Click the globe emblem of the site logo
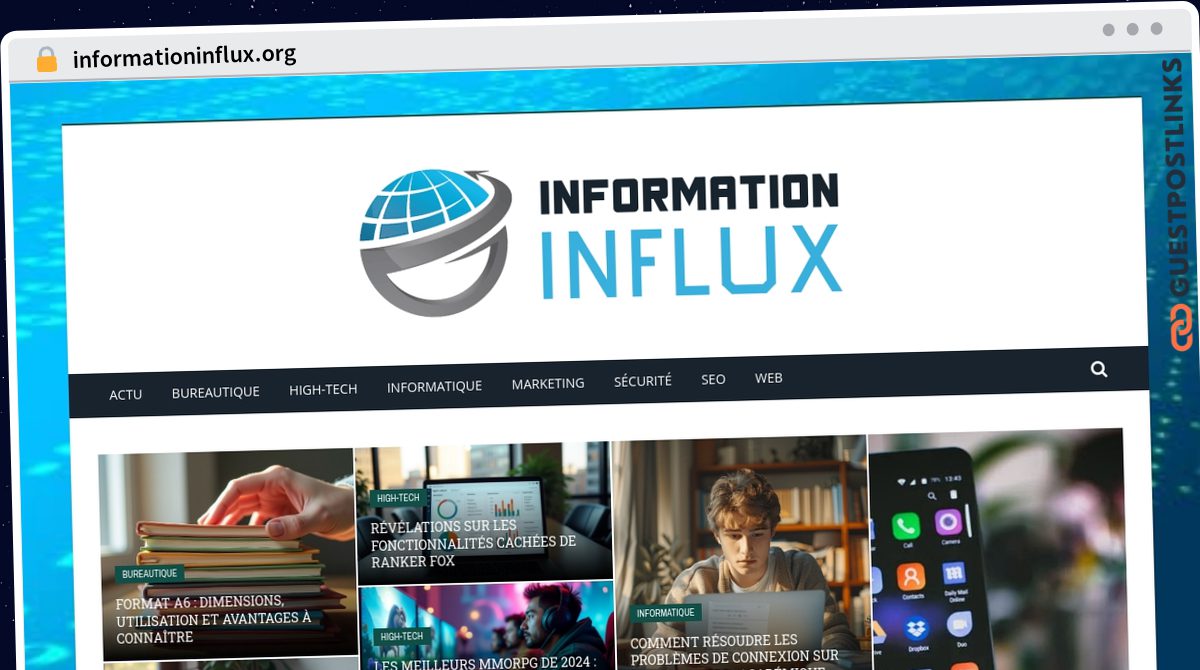The width and height of the screenshot is (1200, 670). 435,242
